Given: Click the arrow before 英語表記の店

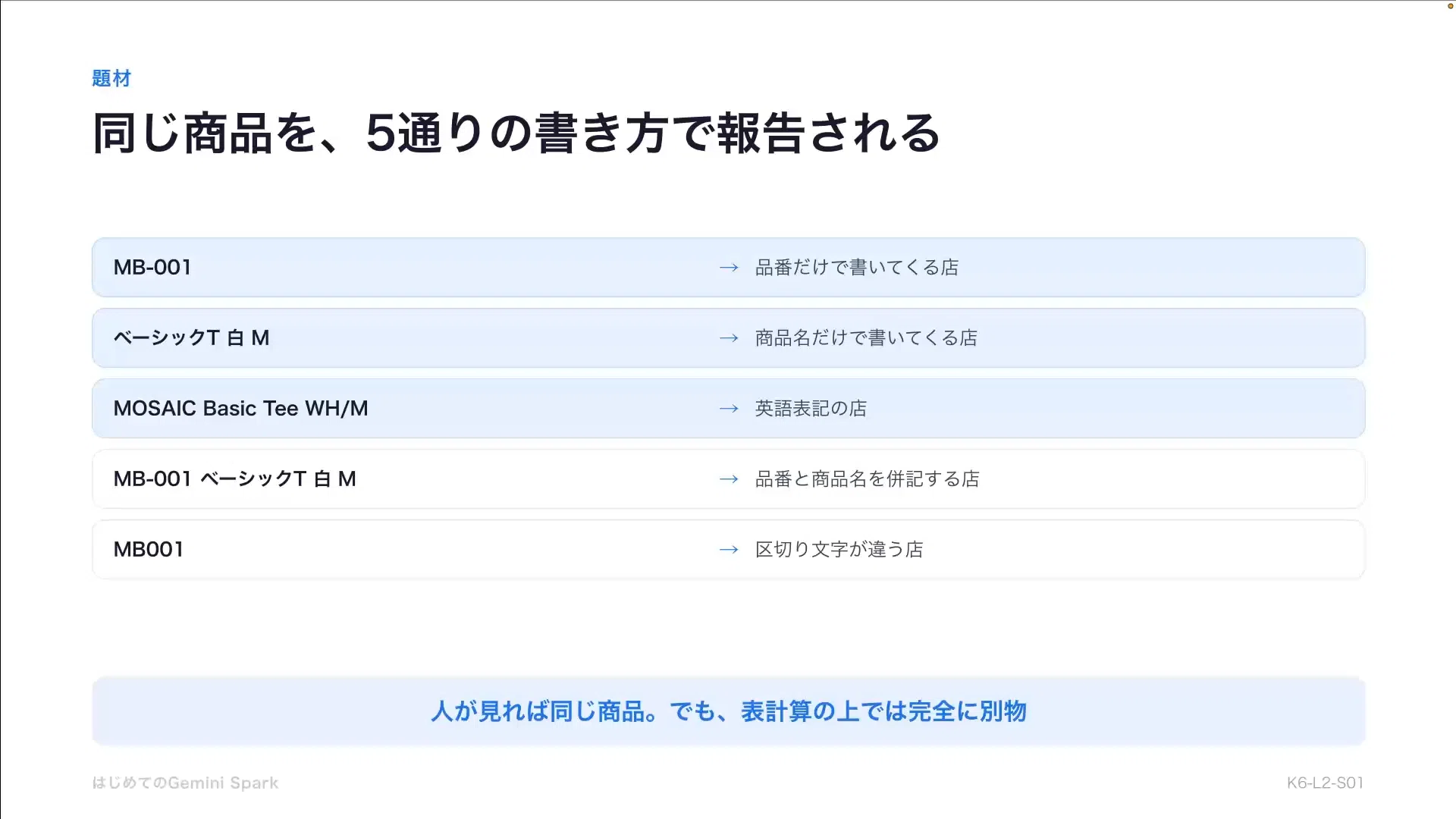Looking at the screenshot, I should [729, 409].
